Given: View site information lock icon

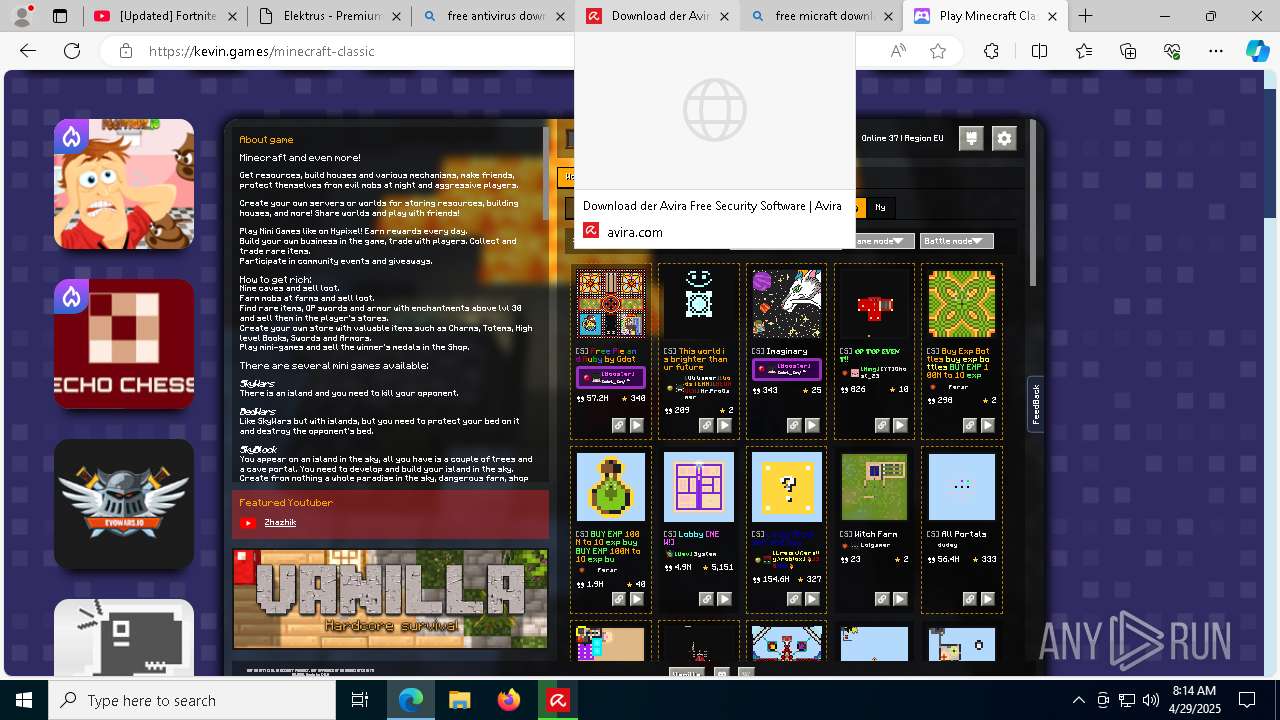Looking at the screenshot, I should (x=125, y=51).
